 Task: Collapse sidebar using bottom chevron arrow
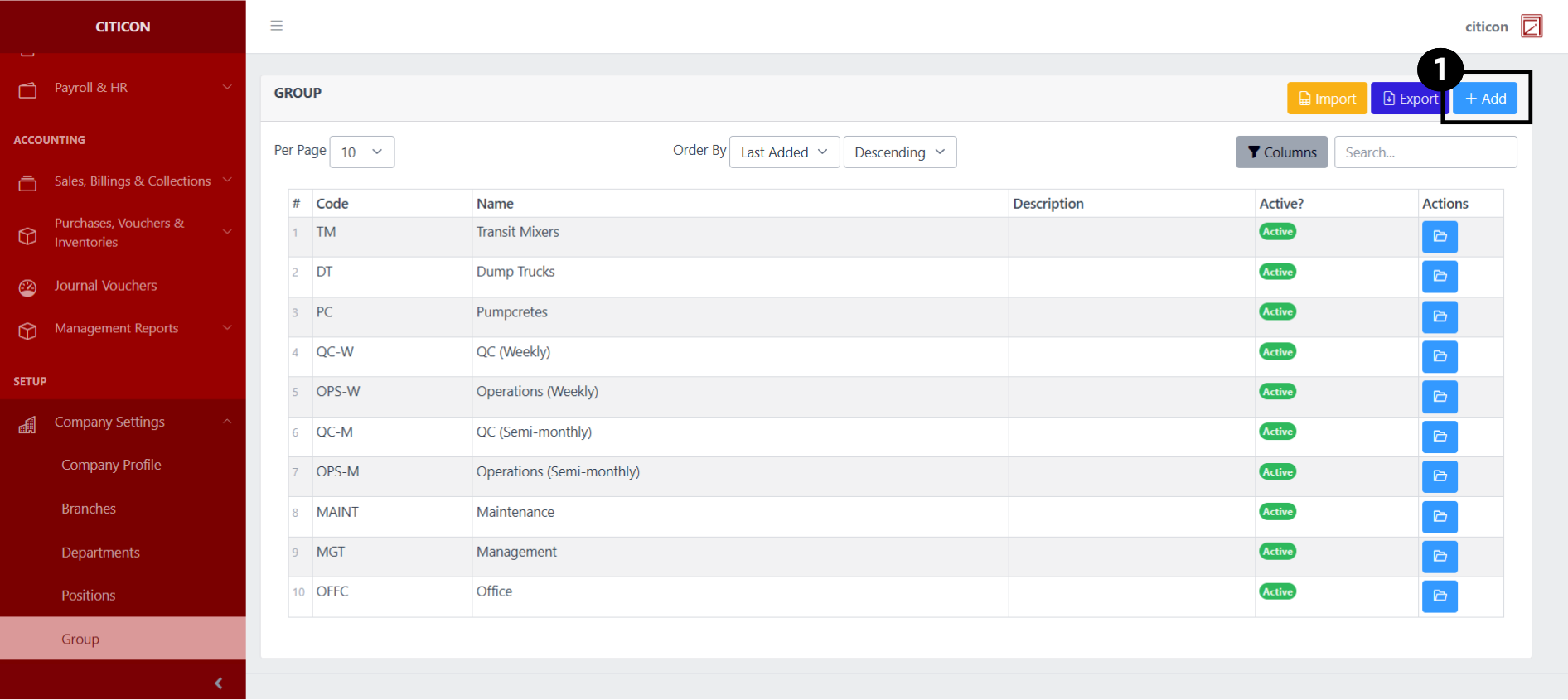[218, 683]
